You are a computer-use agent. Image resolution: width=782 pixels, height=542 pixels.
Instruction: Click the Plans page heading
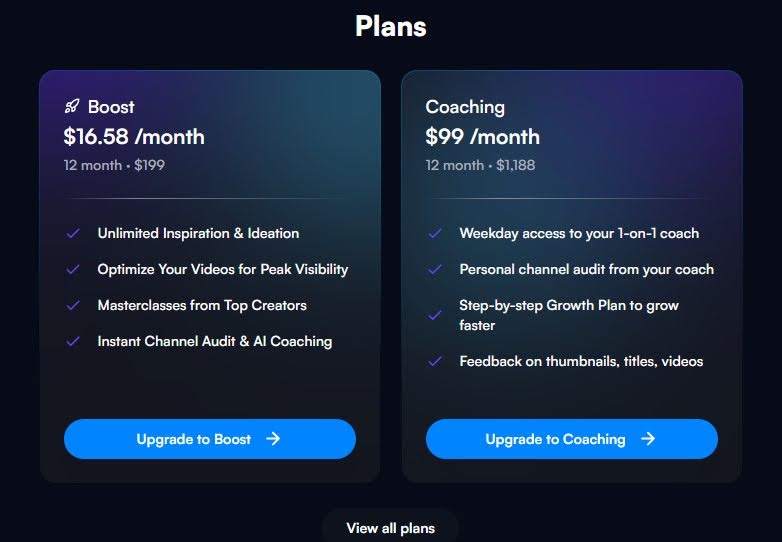click(390, 26)
